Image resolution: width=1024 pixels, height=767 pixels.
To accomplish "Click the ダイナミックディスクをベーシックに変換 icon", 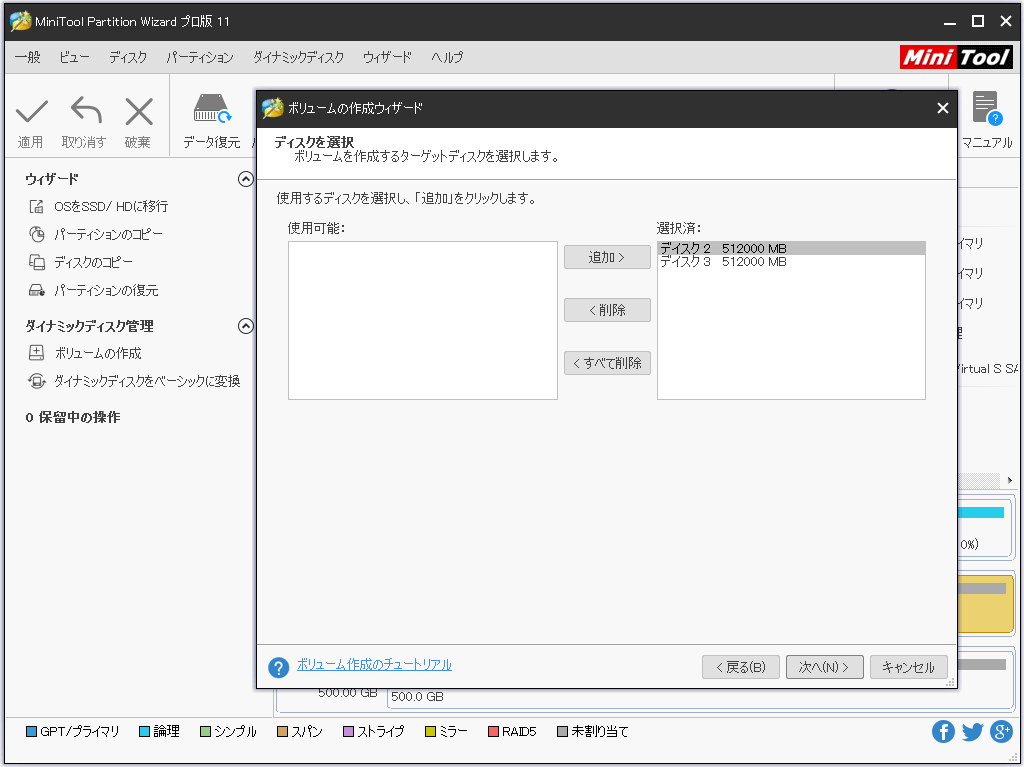I will 37,381.
